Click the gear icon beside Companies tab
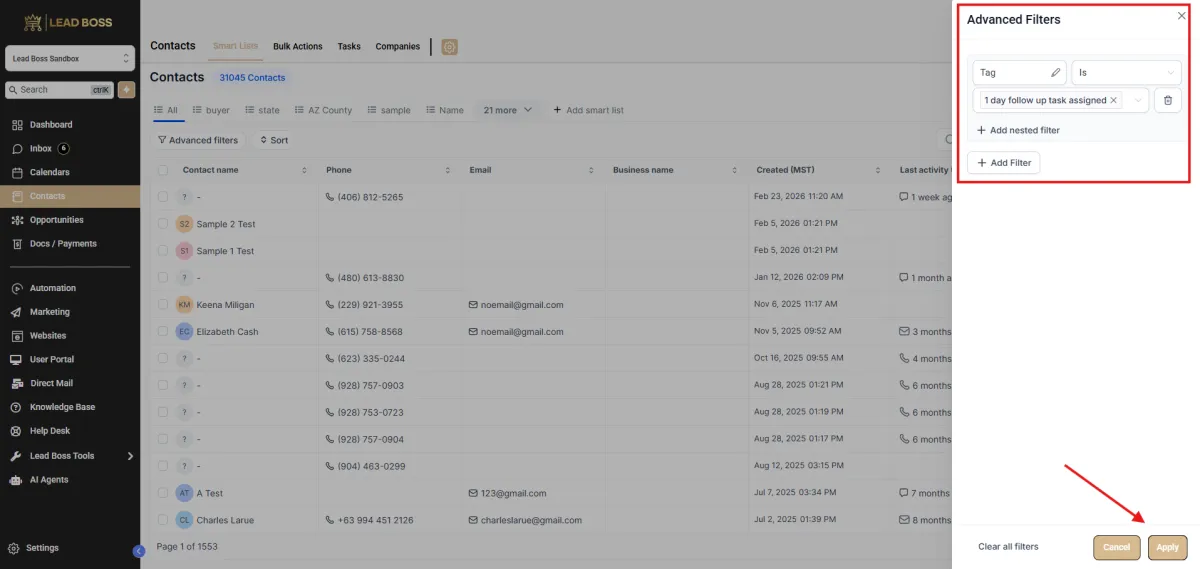Image resolution: width=1200 pixels, height=569 pixels. [449, 47]
